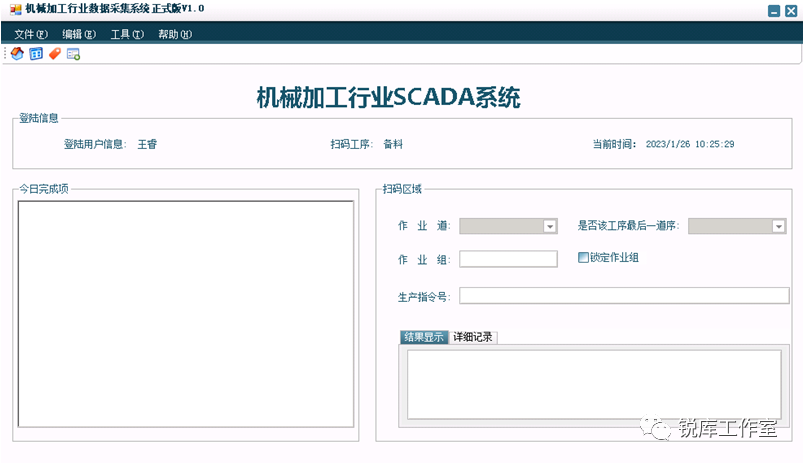The image size is (803, 463).
Task: Click the 结果显示 result text area
Action: point(594,384)
